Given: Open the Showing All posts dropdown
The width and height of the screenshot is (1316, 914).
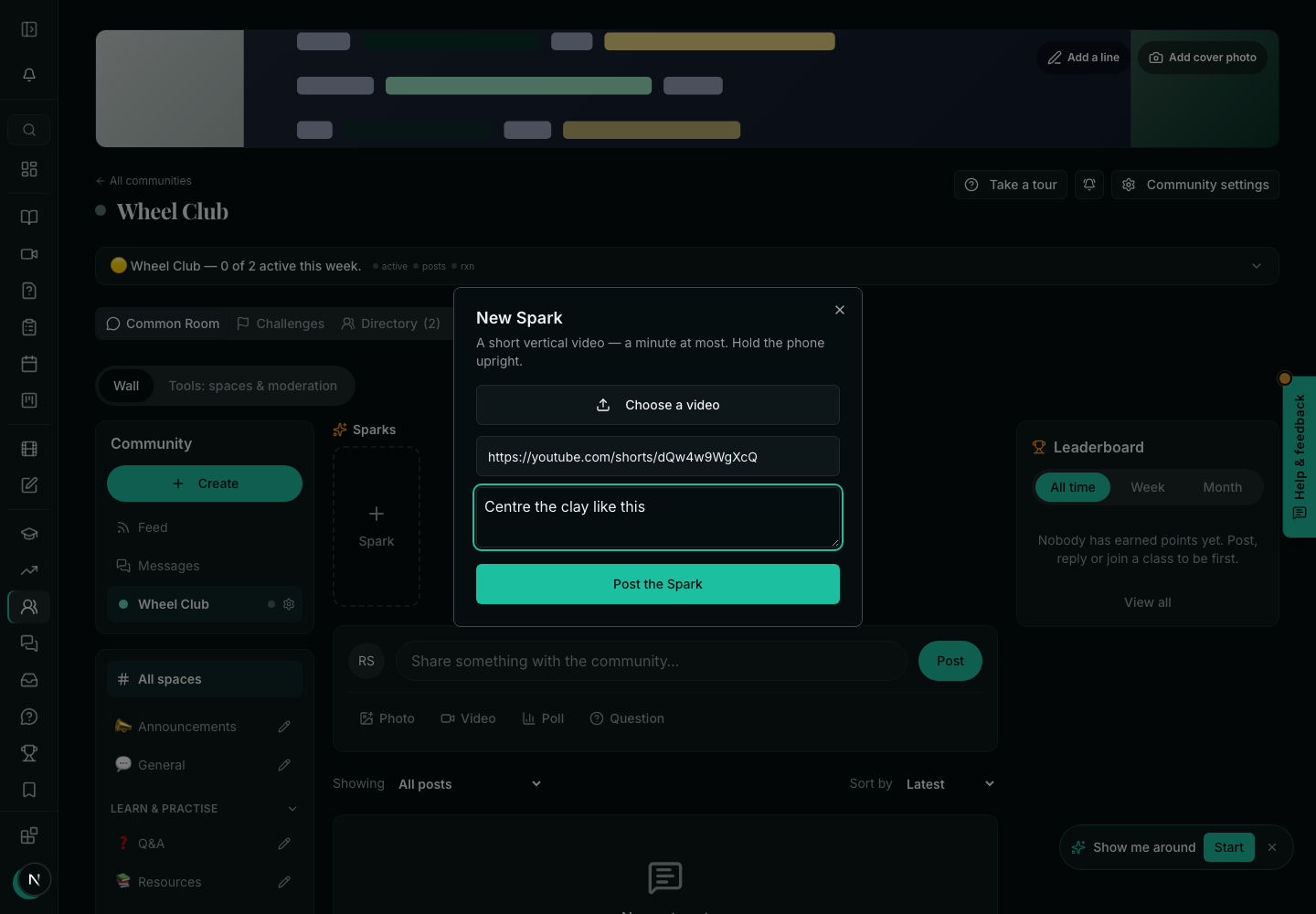Looking at the screenshot, I should pyautogui.click(x=471, y=784).
